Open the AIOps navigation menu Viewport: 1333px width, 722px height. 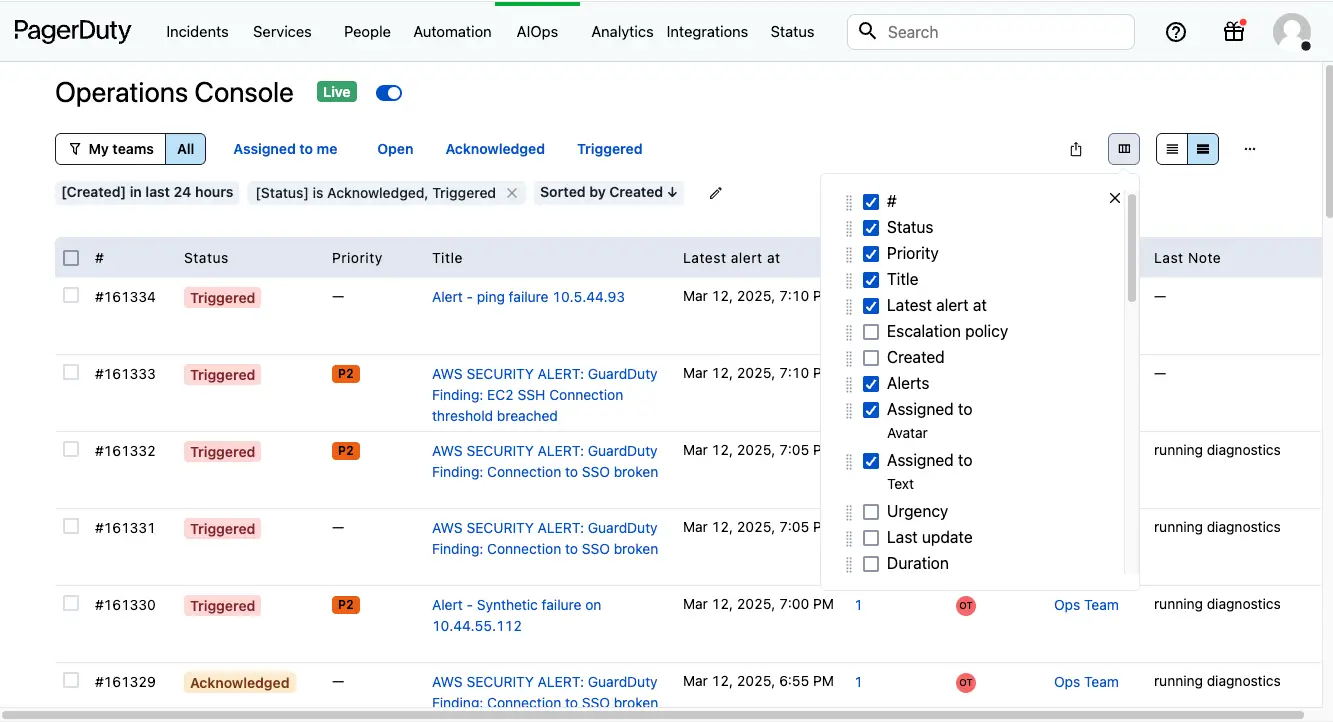537,32
